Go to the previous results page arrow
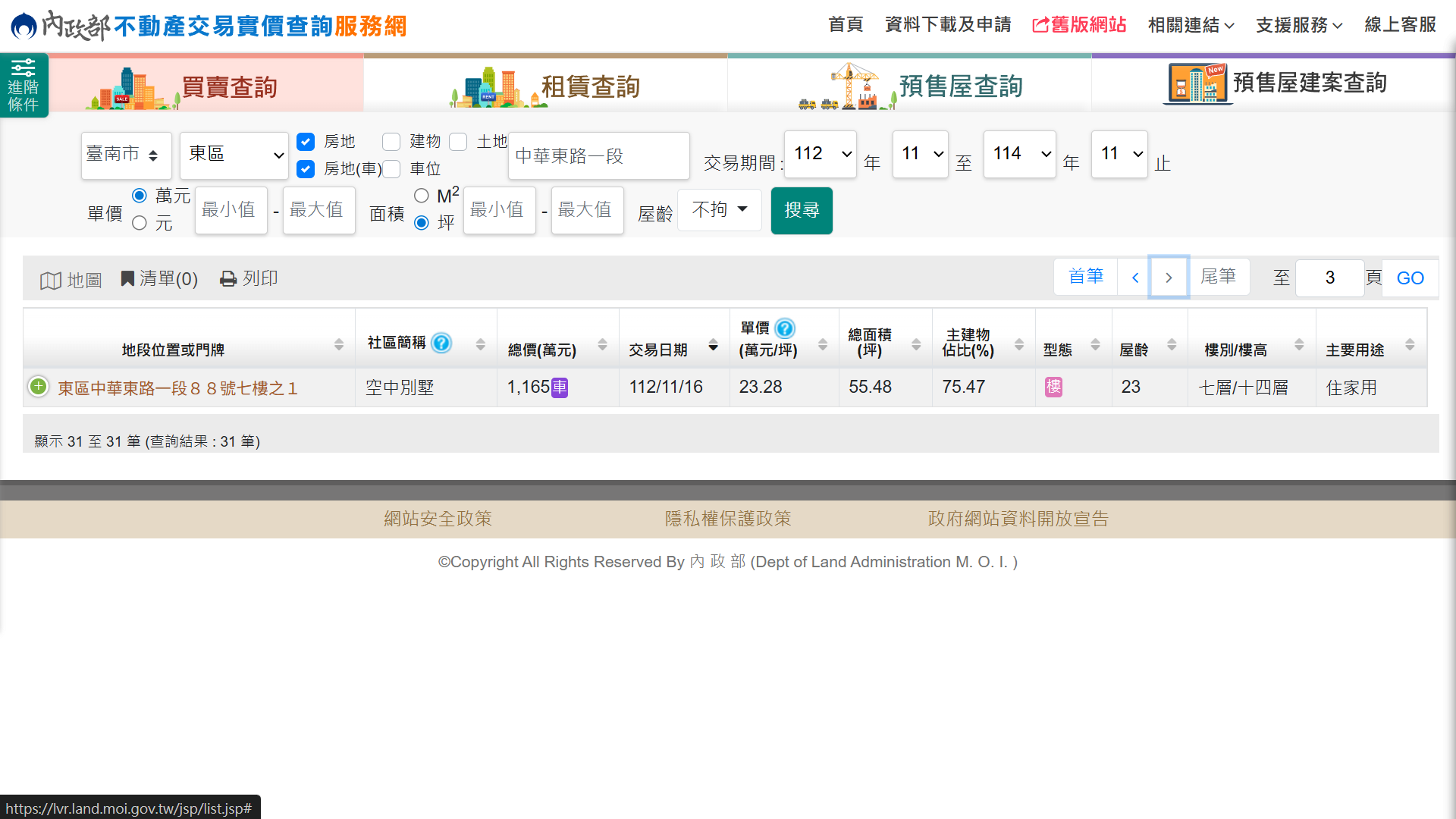Viewport: 1456px width, 819px height. click(1135, 278)
